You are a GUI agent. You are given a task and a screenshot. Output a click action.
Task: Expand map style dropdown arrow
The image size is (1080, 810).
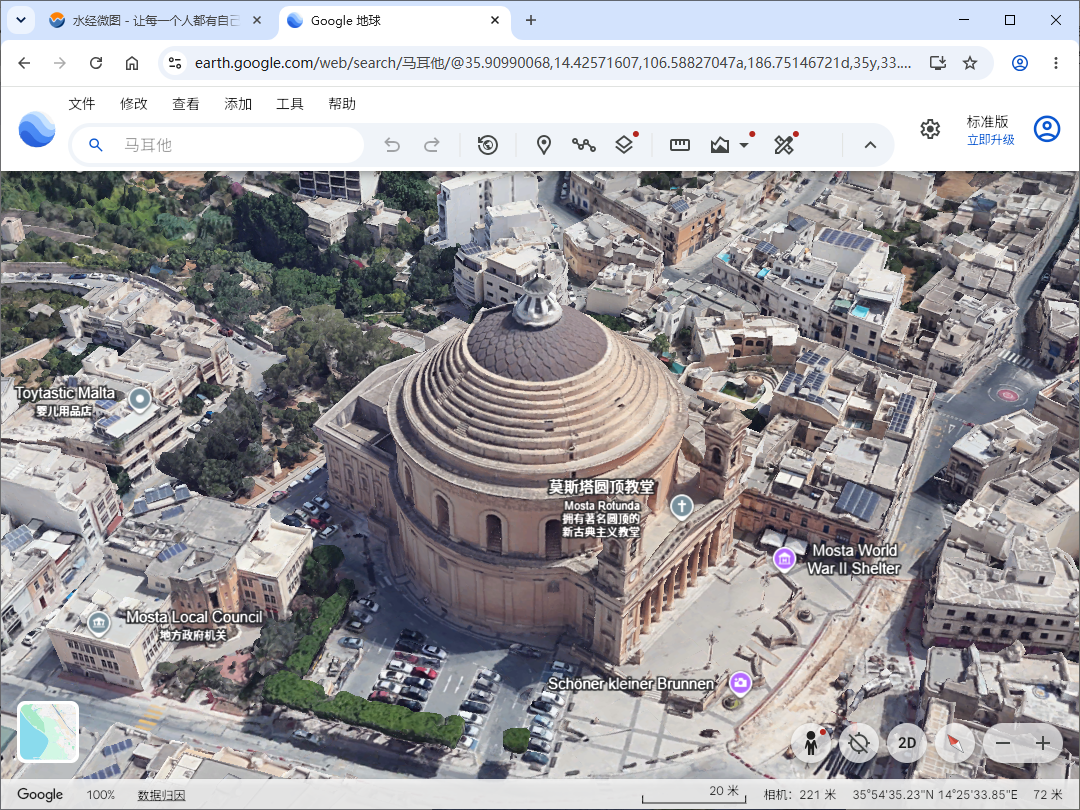pyautogui.click(x=744, y=145)
